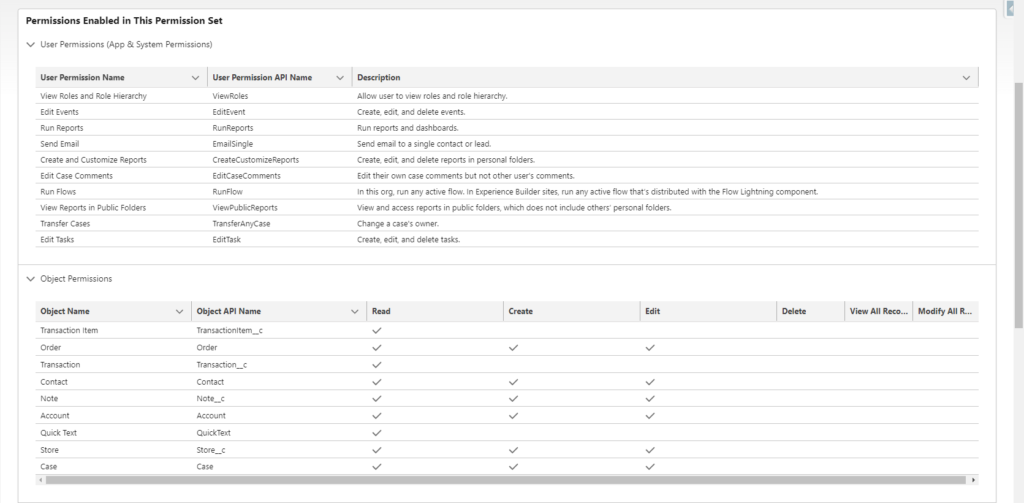Click Read checkmark for Transaction Item
This screenshot has width=1024, height=503.
pyautogui.click(x=376, y=331)
